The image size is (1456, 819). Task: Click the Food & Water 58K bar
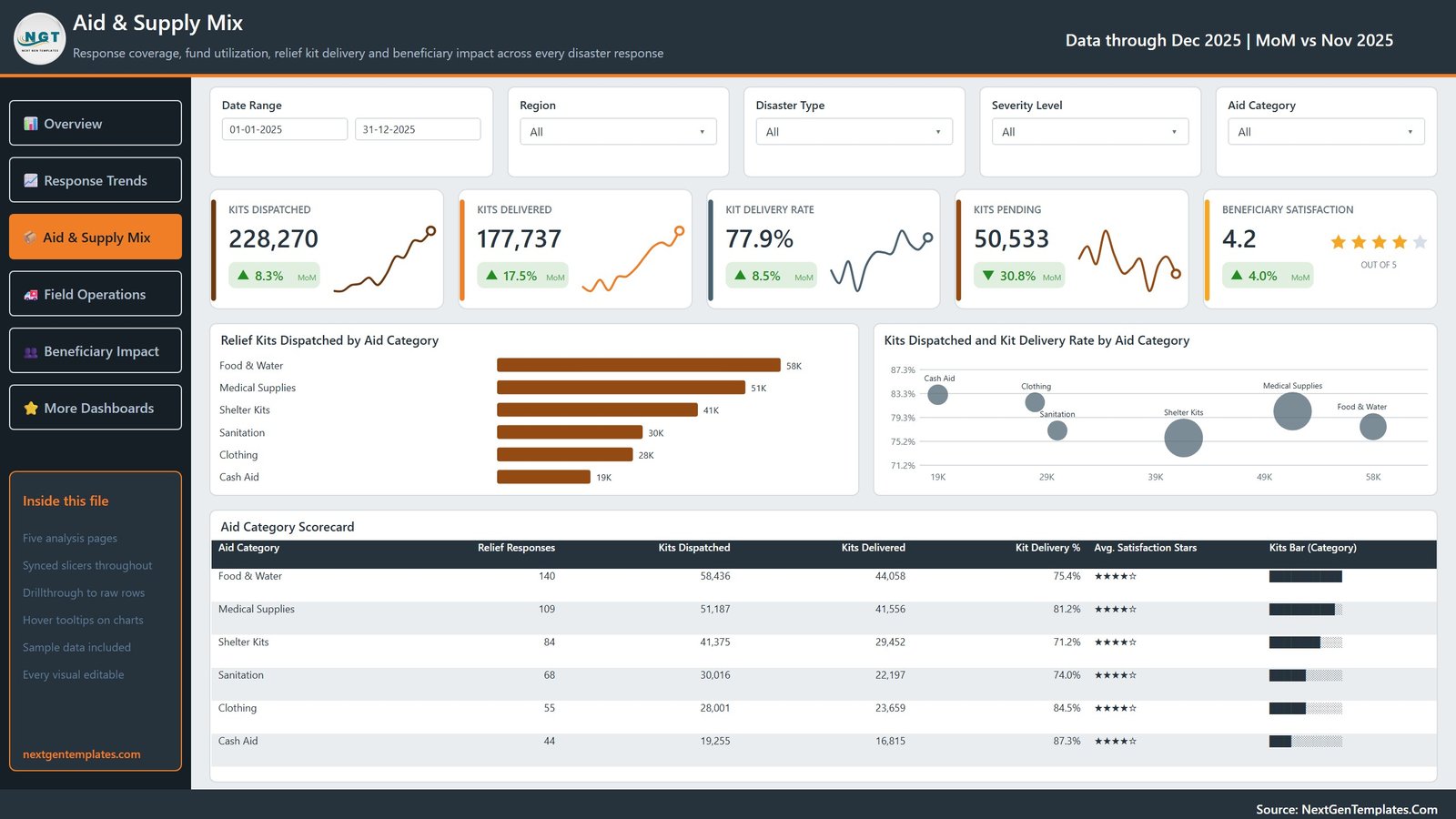pyautogui.click(x=639, y=365)
